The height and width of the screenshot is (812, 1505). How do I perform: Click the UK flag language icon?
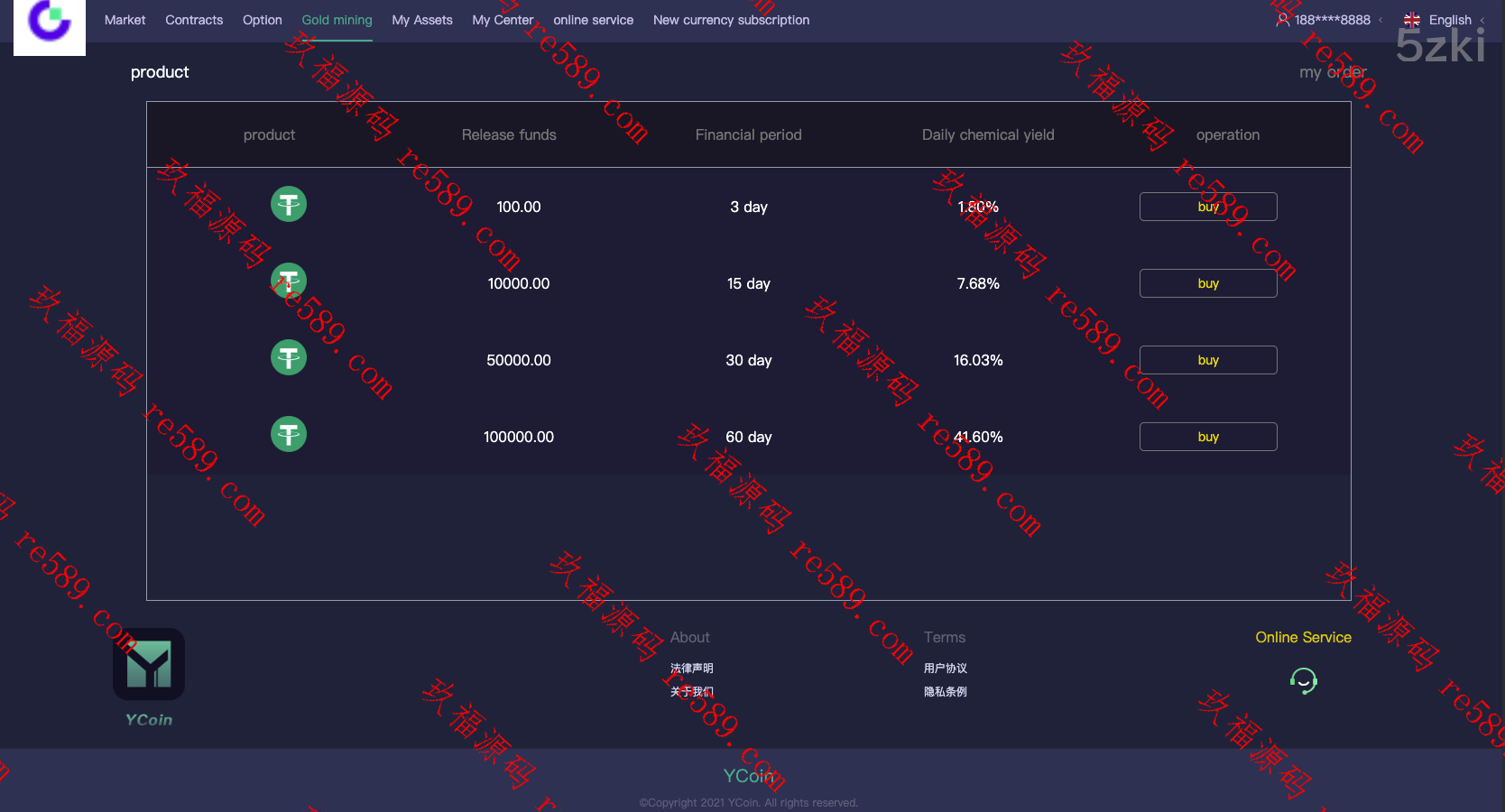pos(1412,20)
